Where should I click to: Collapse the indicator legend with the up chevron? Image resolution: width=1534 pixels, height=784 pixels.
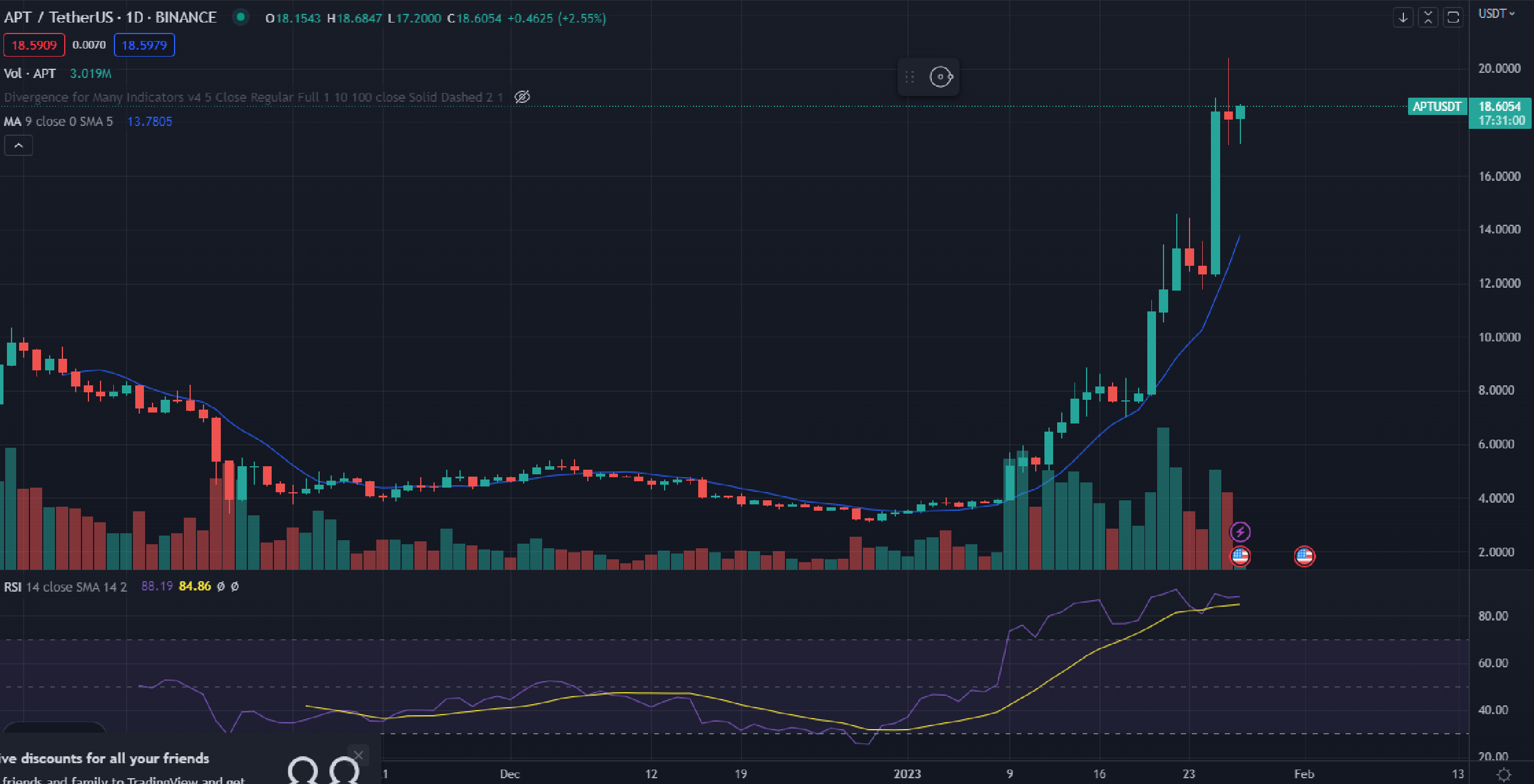[x=18, y=145]
